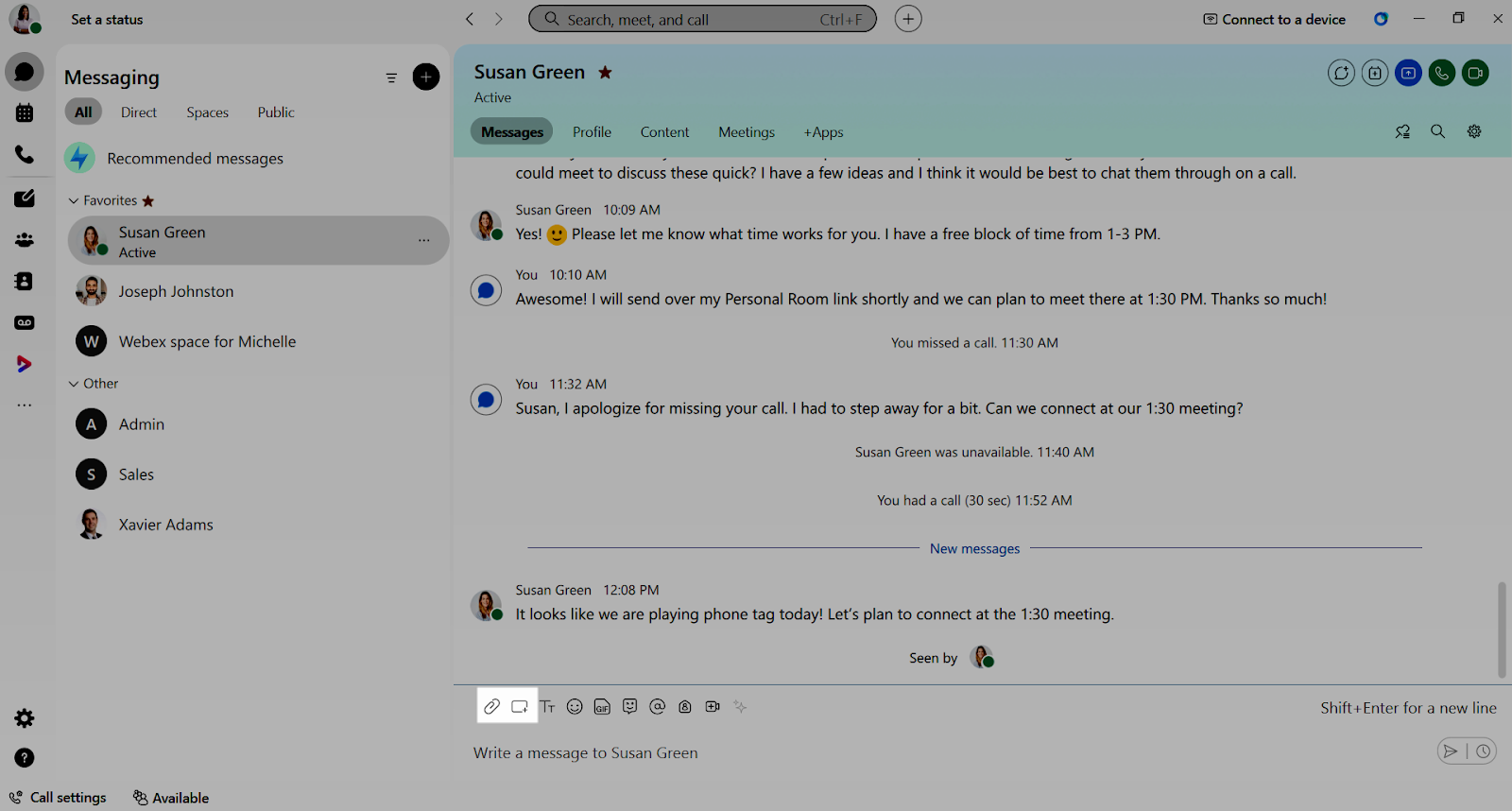The image size is (1512, 811).
Task: Open Voicemail in the left sidebar
Action: (x=25, y=322)
